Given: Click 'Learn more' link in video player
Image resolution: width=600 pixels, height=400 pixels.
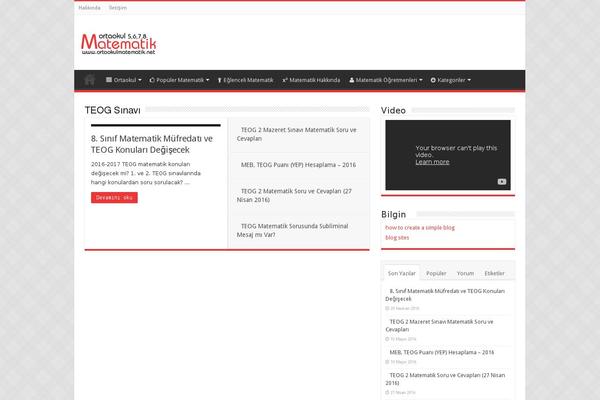Looking at the screenshot, I should point(432,162).
